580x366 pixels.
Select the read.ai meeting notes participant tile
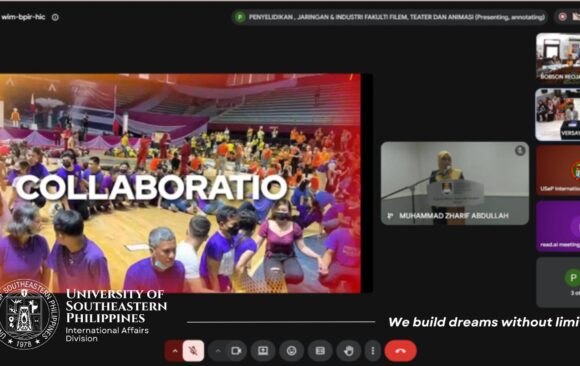click(x=558, y=226)
